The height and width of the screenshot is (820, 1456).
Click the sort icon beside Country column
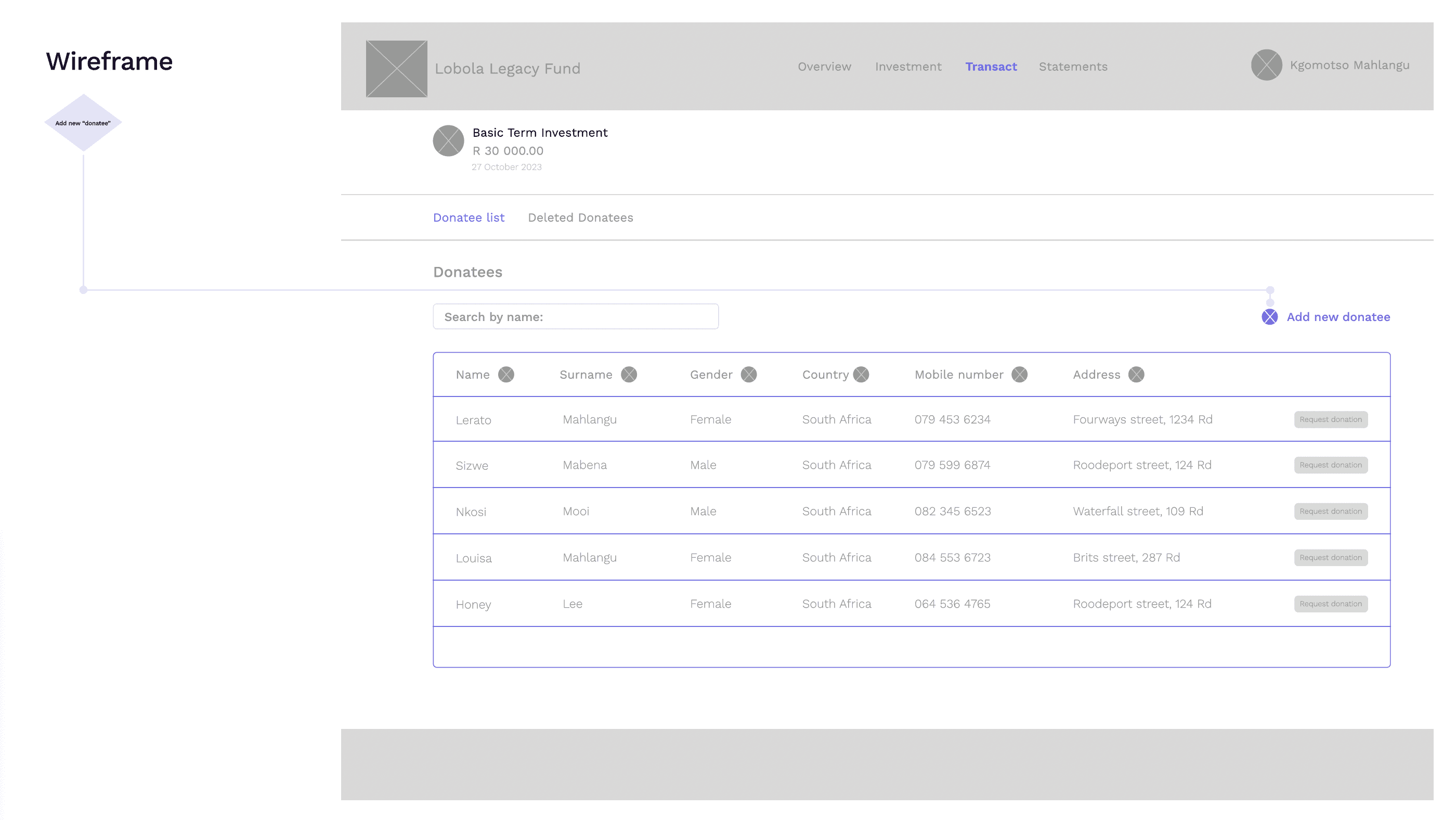(x=861, y=375)
